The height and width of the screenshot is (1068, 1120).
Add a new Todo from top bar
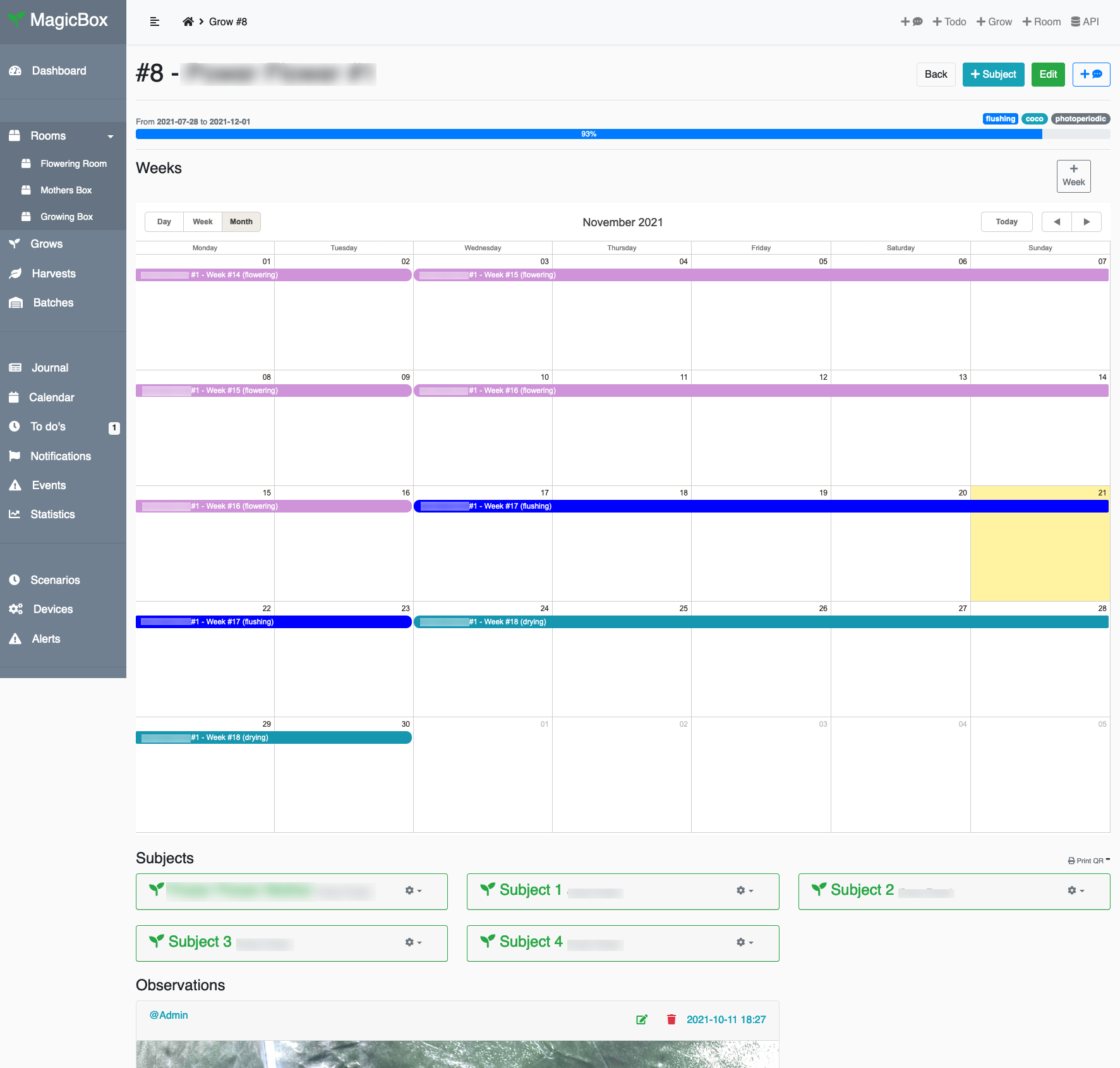pos(949,21)
